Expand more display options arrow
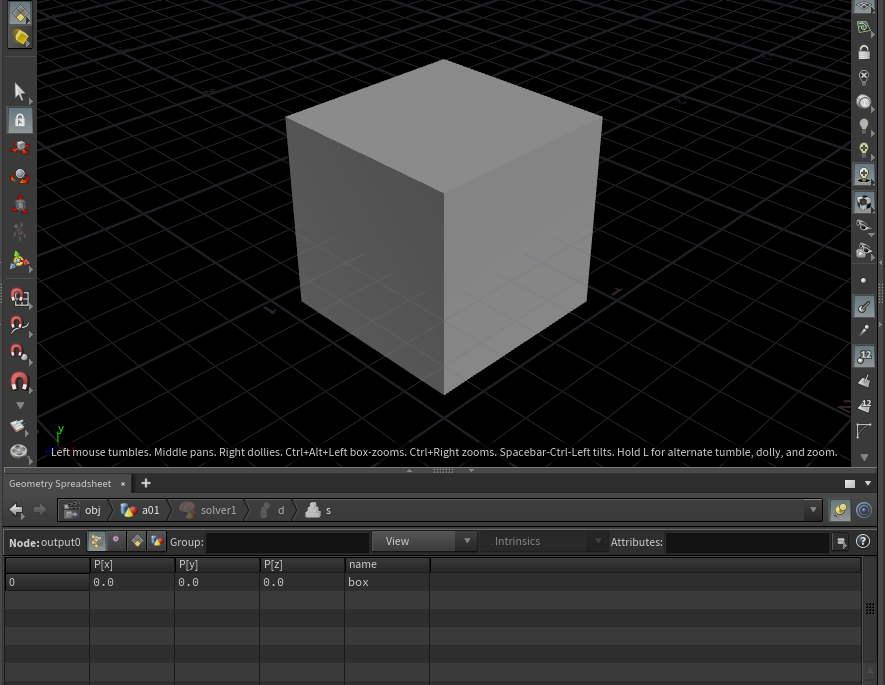The width and height of the screenshot is (885, 685). [864, 457]
